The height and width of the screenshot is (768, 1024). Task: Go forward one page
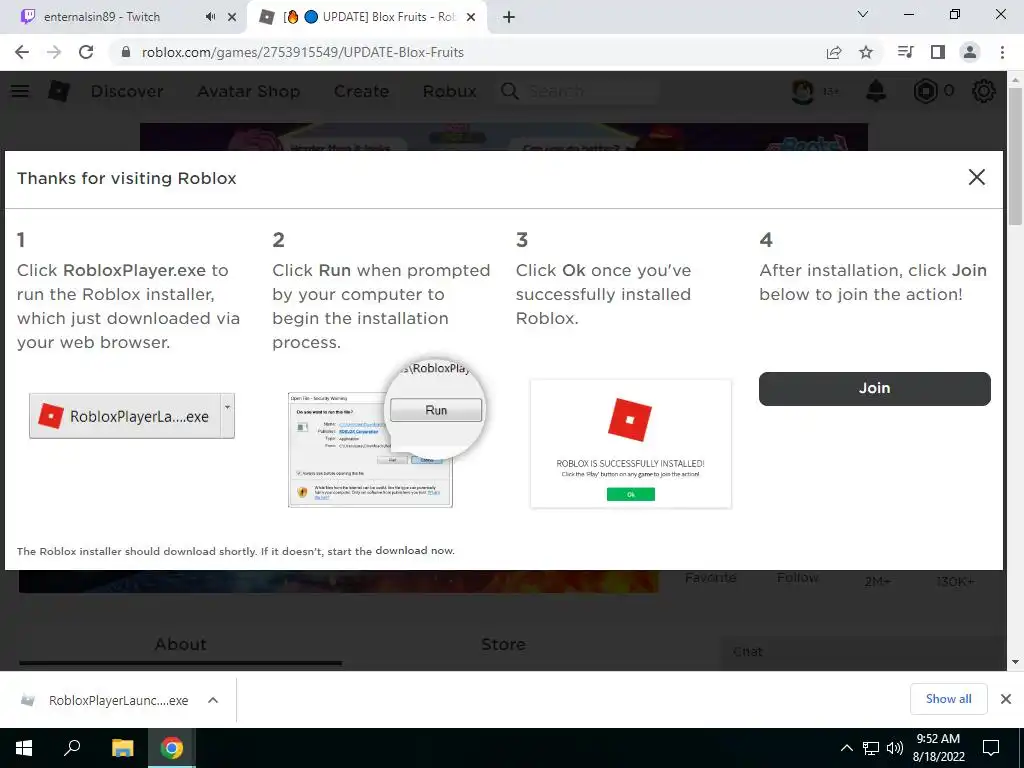(54, 52)
